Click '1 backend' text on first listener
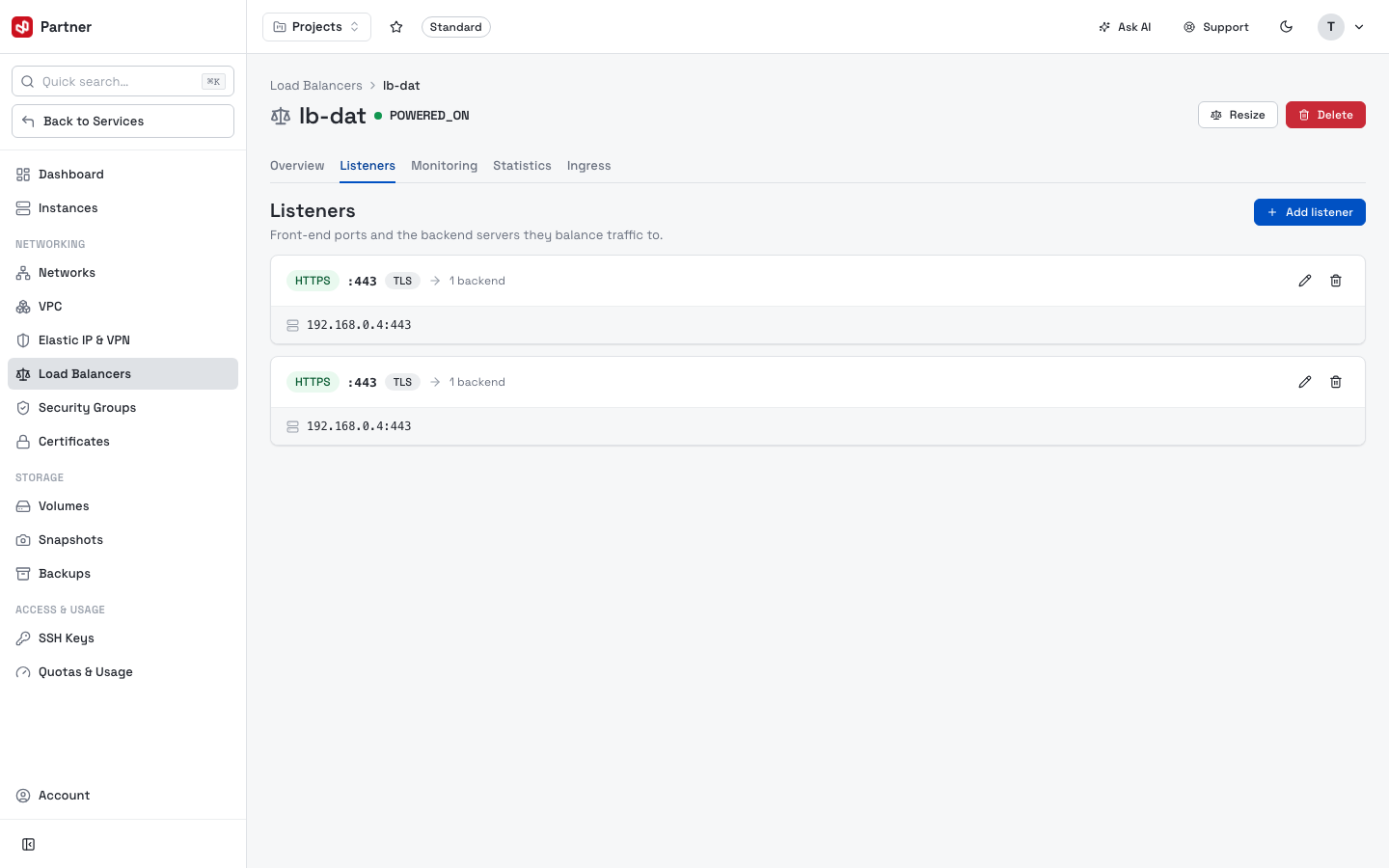 [477, 281]
